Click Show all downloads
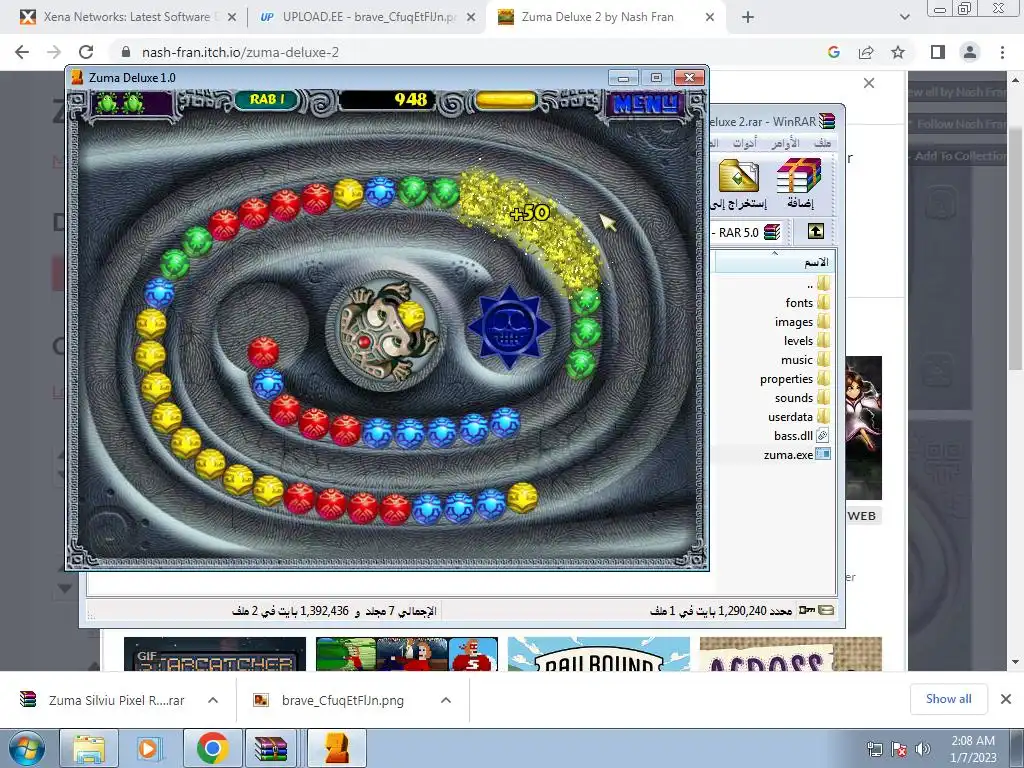This screenshot has width=1024, height=768. tap(948, 699)
